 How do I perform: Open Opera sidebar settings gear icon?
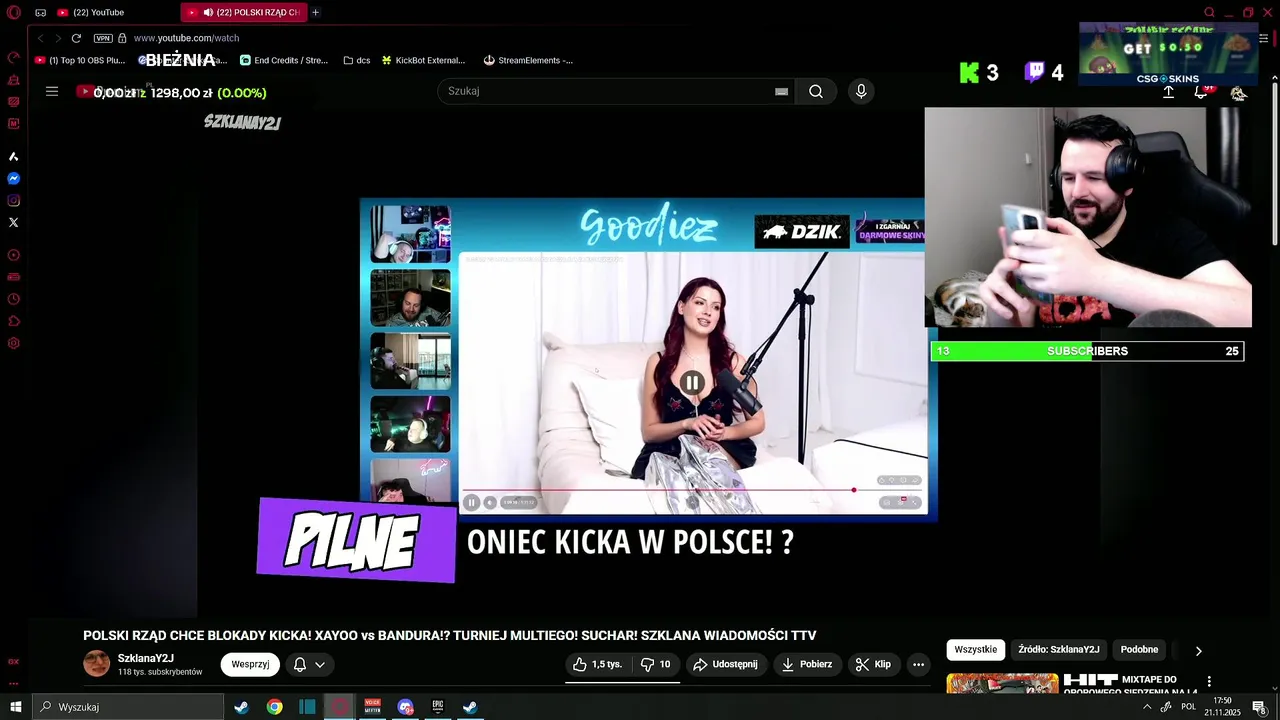[x=14, y=343]
